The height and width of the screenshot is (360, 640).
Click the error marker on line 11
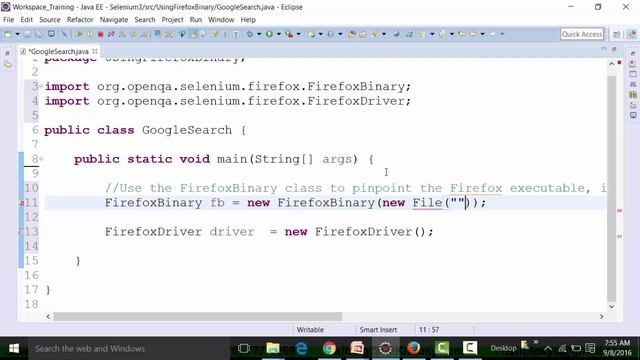click(x=22, y=203)
